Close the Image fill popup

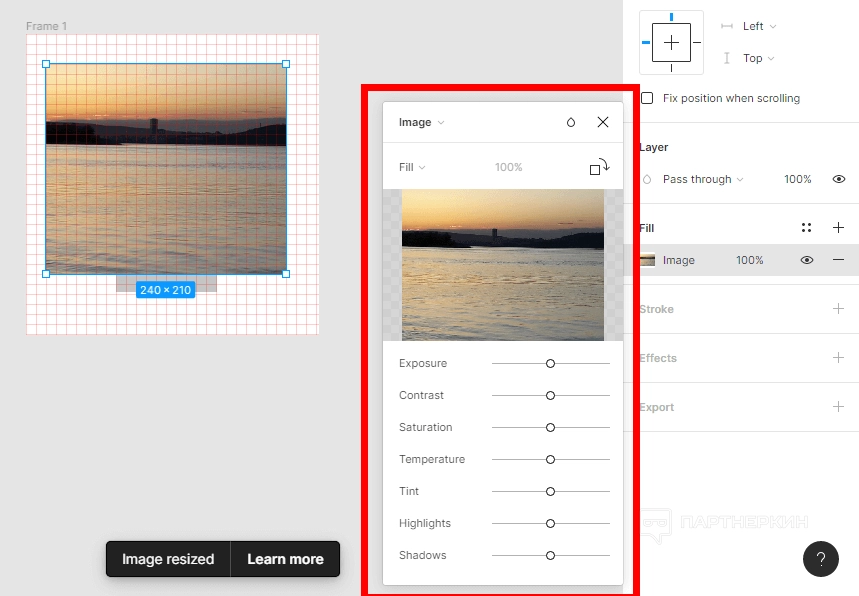[603, 122]
